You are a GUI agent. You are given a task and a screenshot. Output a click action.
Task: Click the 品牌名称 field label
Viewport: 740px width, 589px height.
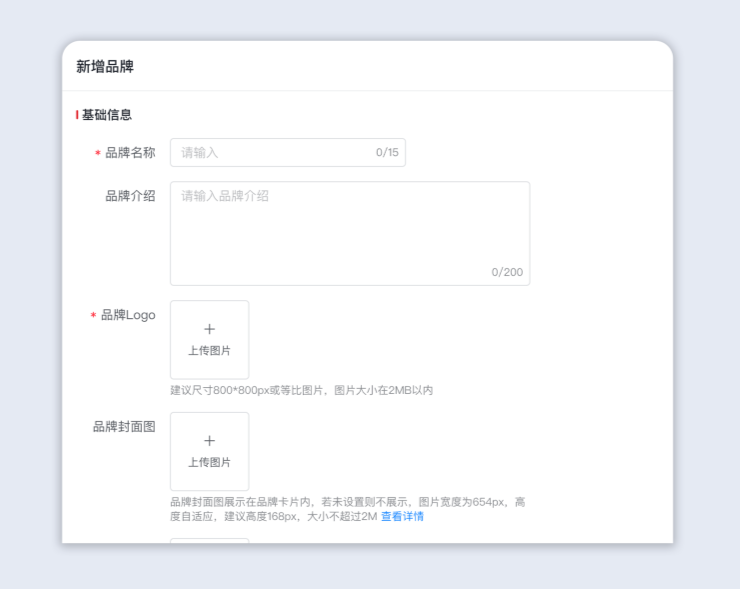click(x=130, y=153)
